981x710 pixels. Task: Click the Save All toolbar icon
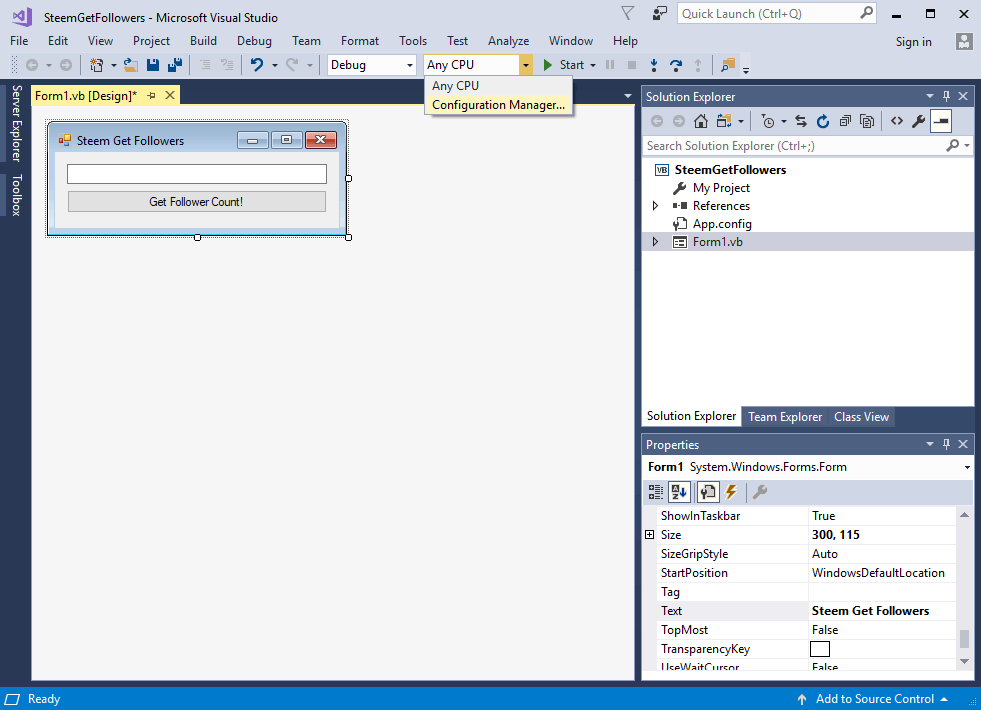click(x=175, y=64)
